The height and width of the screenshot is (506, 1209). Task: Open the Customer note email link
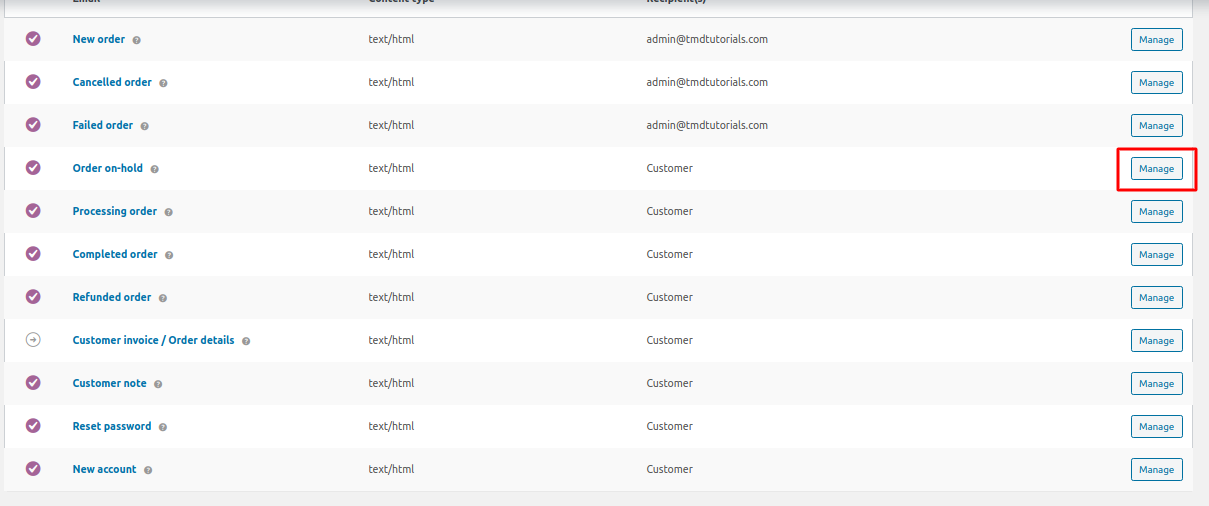coord(109,383)
